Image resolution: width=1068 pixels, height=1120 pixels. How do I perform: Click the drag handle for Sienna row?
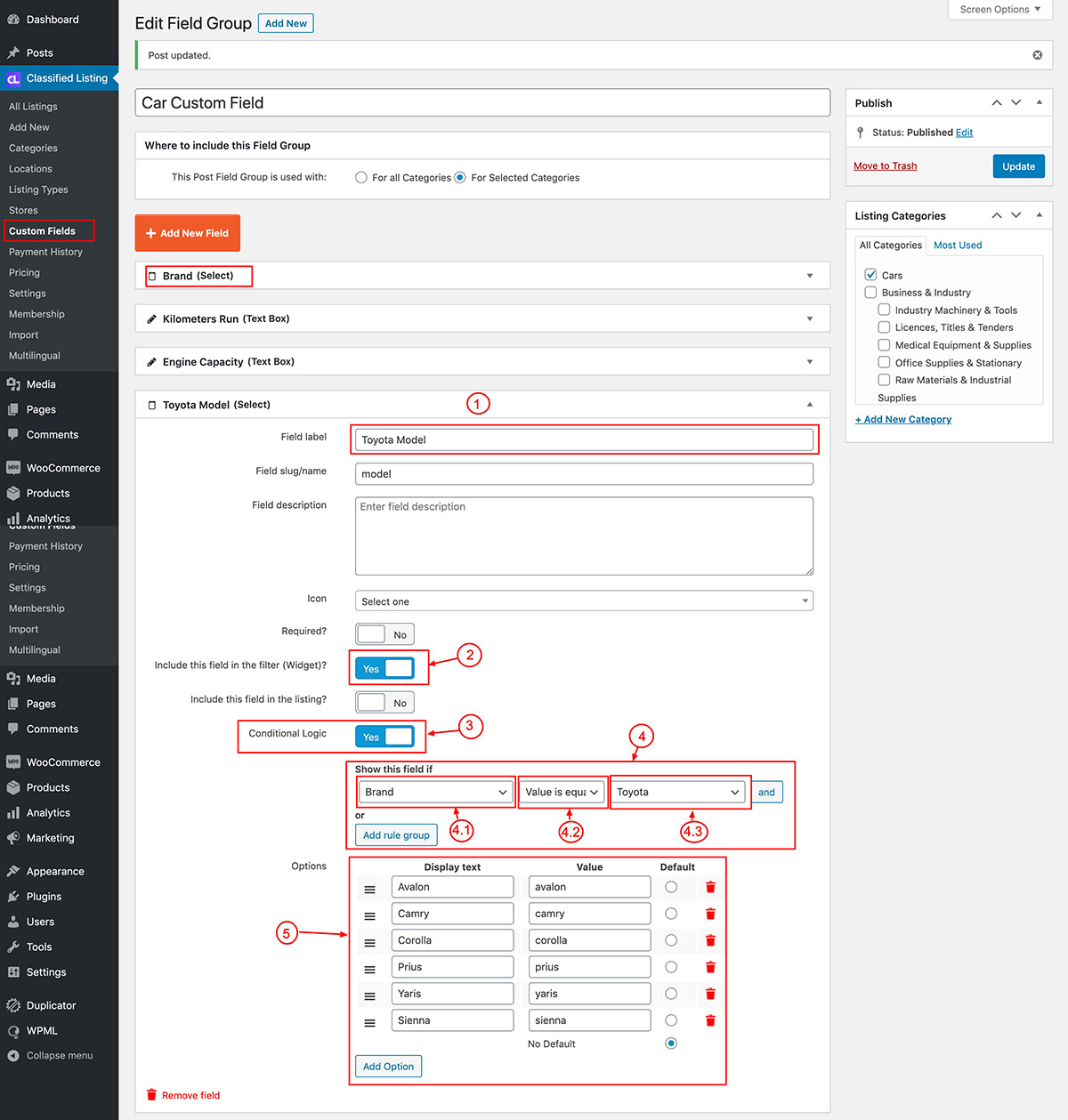pos(369,1023)
